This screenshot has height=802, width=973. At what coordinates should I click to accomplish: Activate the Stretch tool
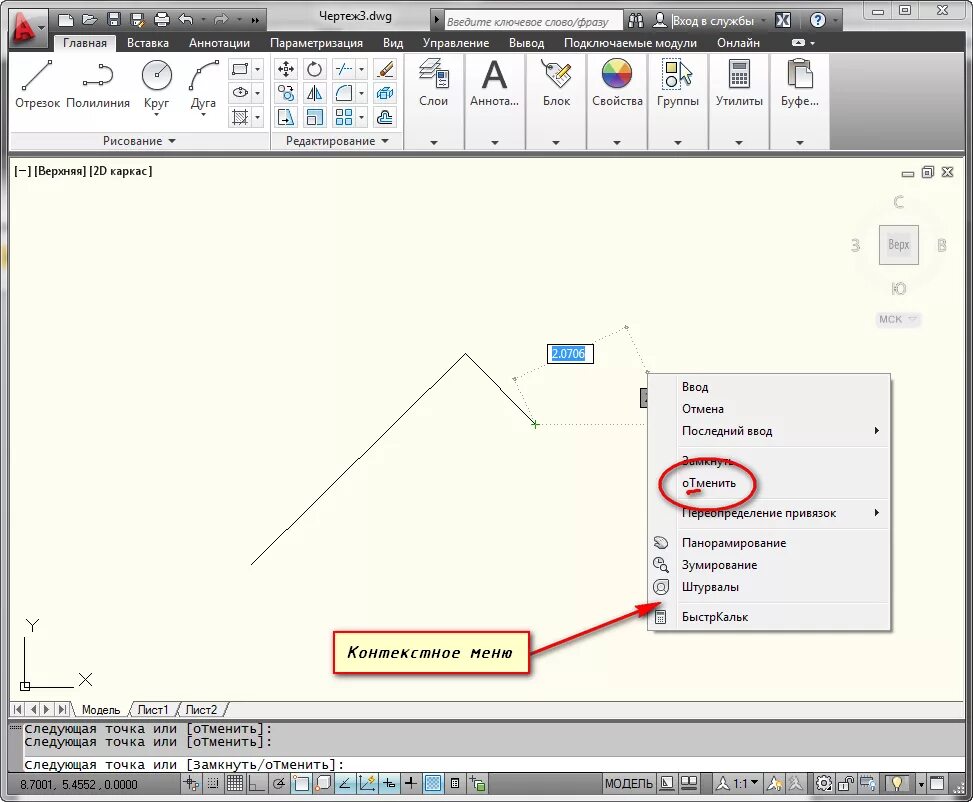pyautogui.click(x=285, y=117)
